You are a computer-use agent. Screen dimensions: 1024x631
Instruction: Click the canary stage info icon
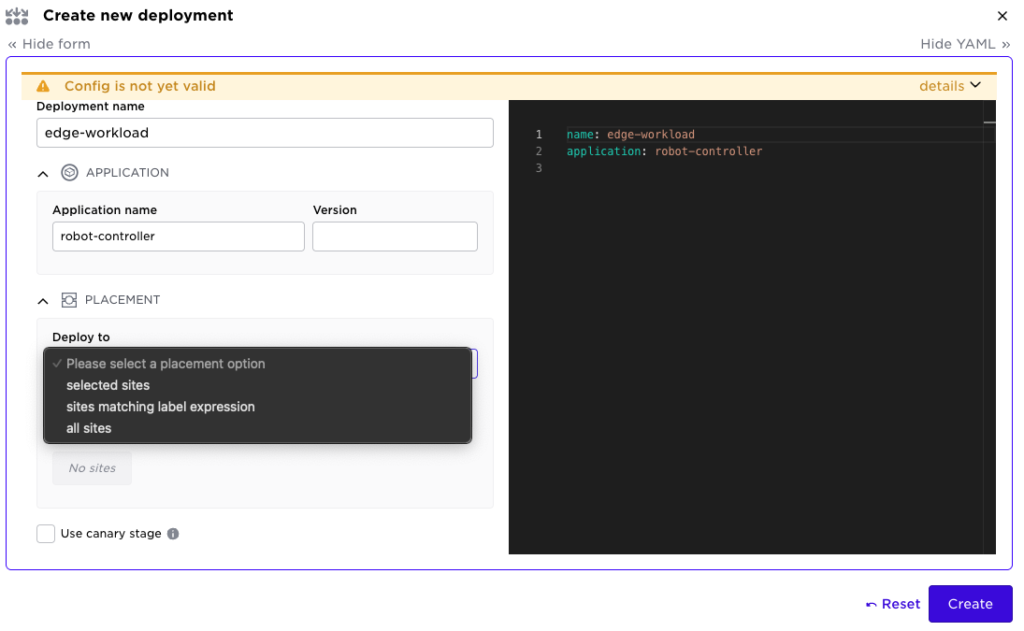[173, 534]
